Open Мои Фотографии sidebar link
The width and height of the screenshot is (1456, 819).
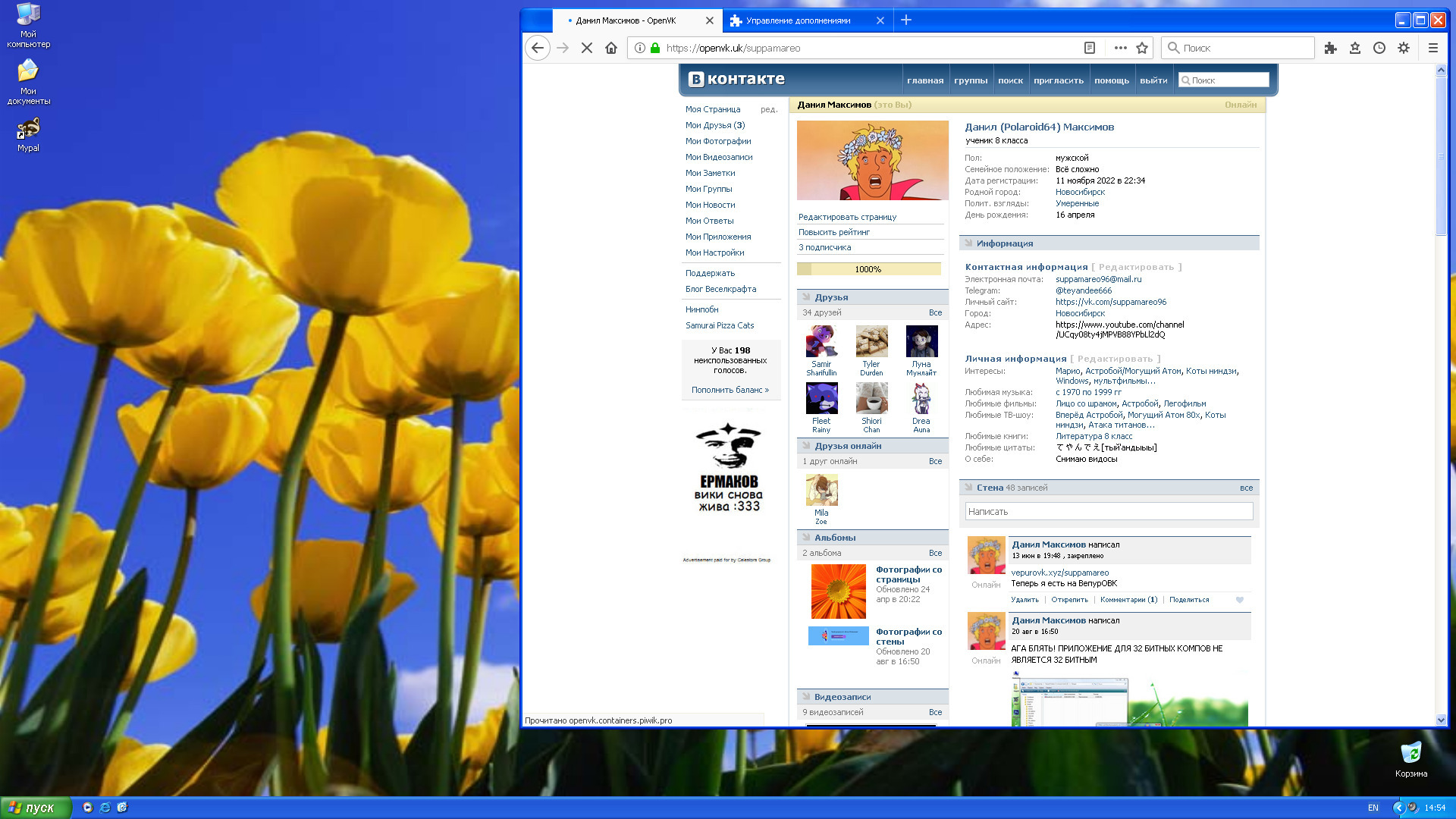click(x=718, y=141)
